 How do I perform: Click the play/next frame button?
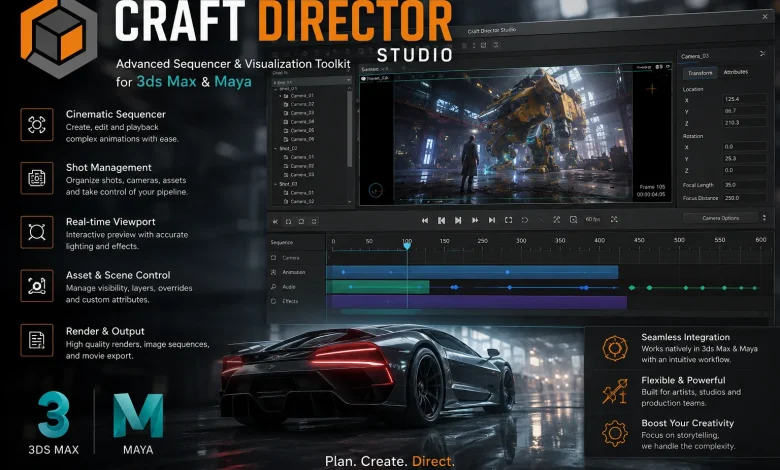point(458,220)
